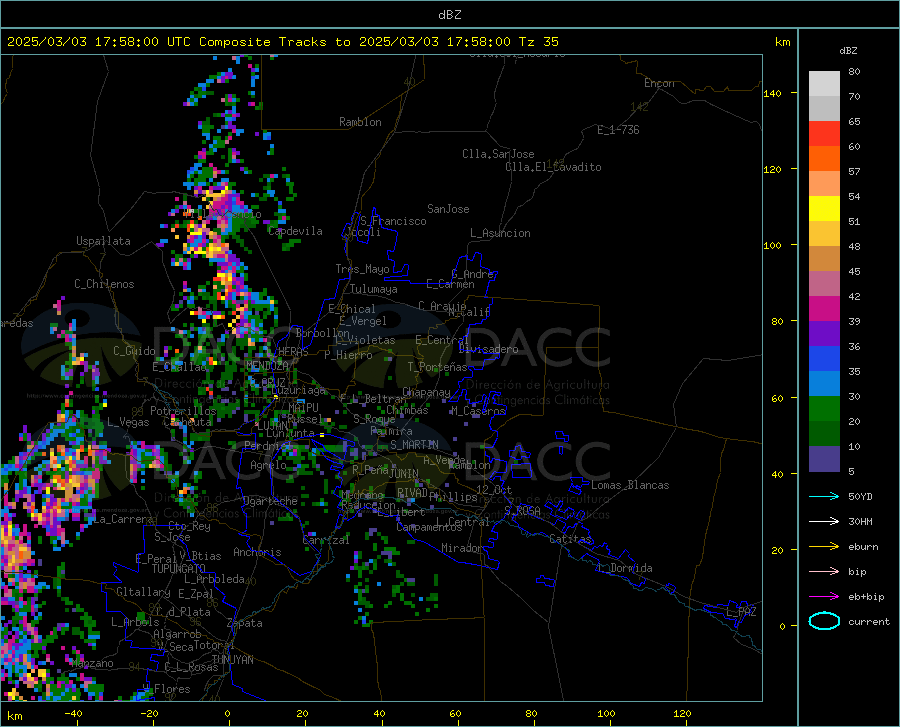Click the Clla.SanJose map label

(x=498, y=154)
